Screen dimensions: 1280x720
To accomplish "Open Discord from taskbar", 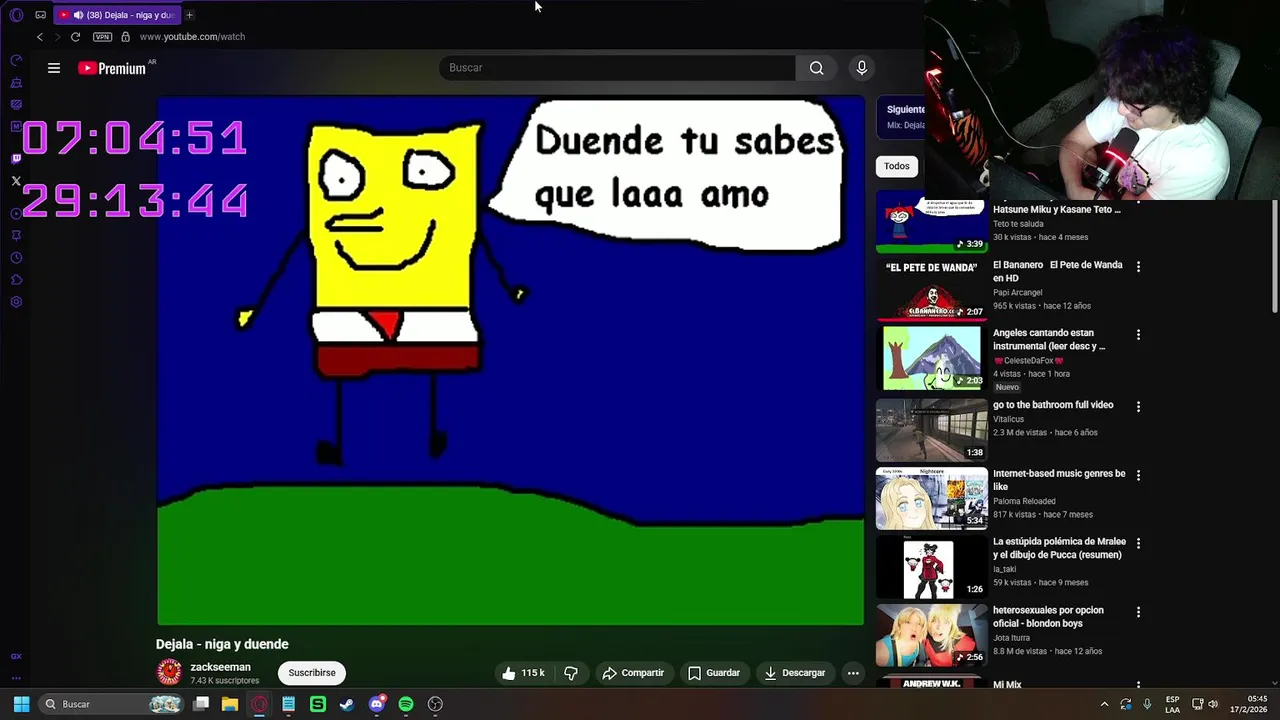I will 377,704.
